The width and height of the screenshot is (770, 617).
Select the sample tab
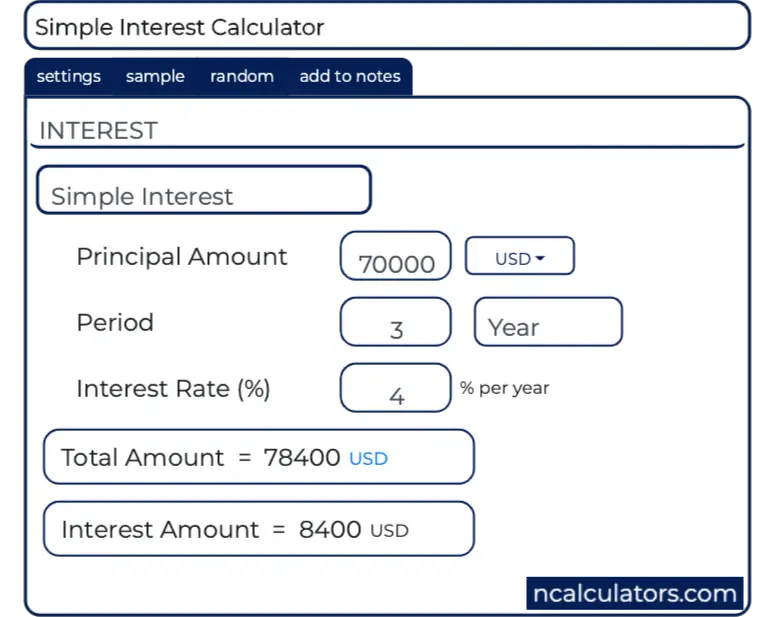[155, 77]
